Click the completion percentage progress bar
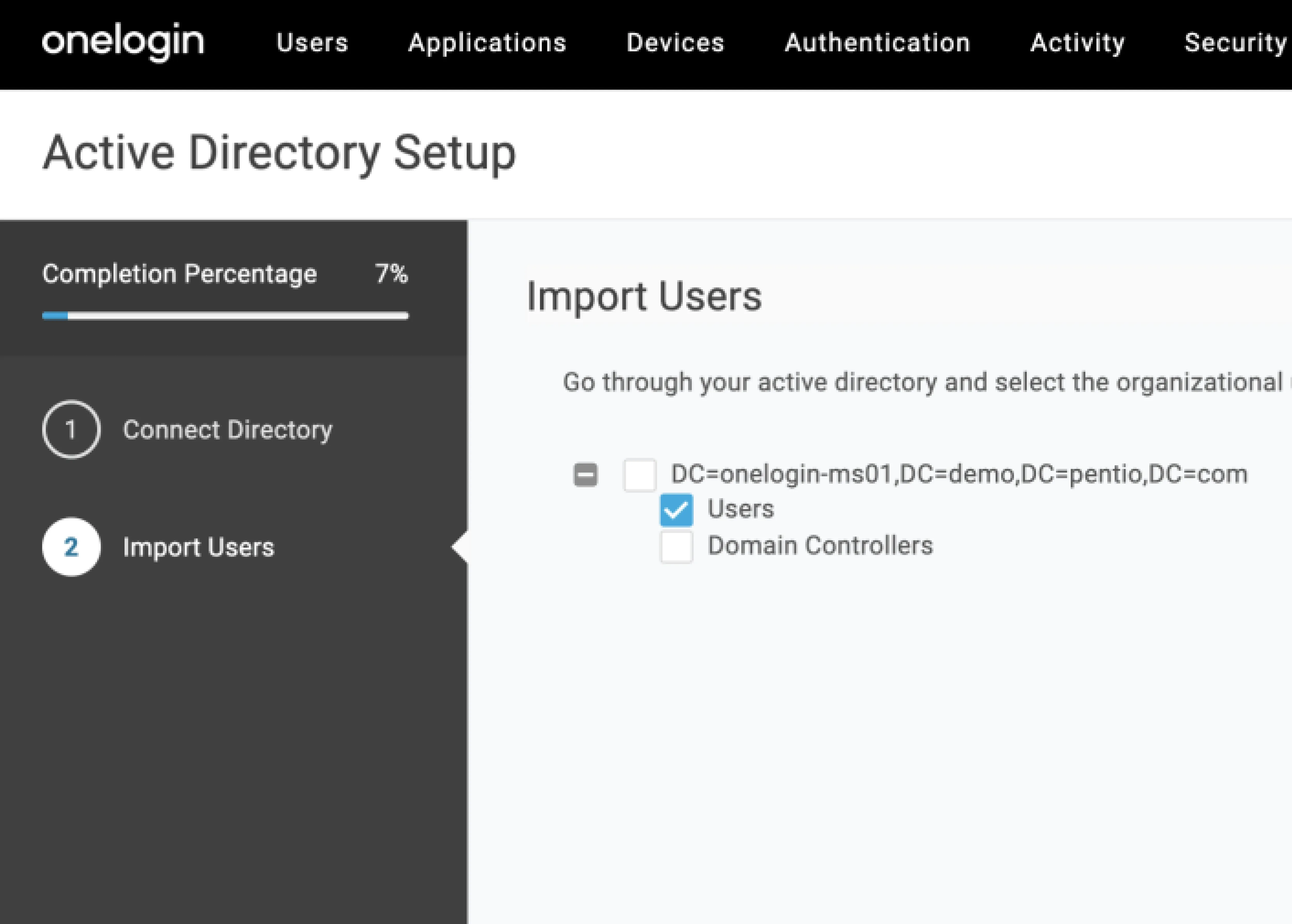Image resolution: width=1292 pixels, height=924 pixels. point(225,316)
